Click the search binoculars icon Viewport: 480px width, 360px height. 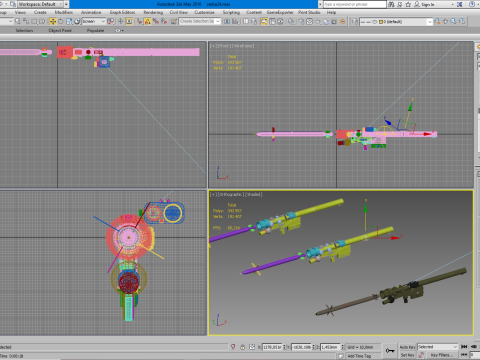(x=391, y=4)
